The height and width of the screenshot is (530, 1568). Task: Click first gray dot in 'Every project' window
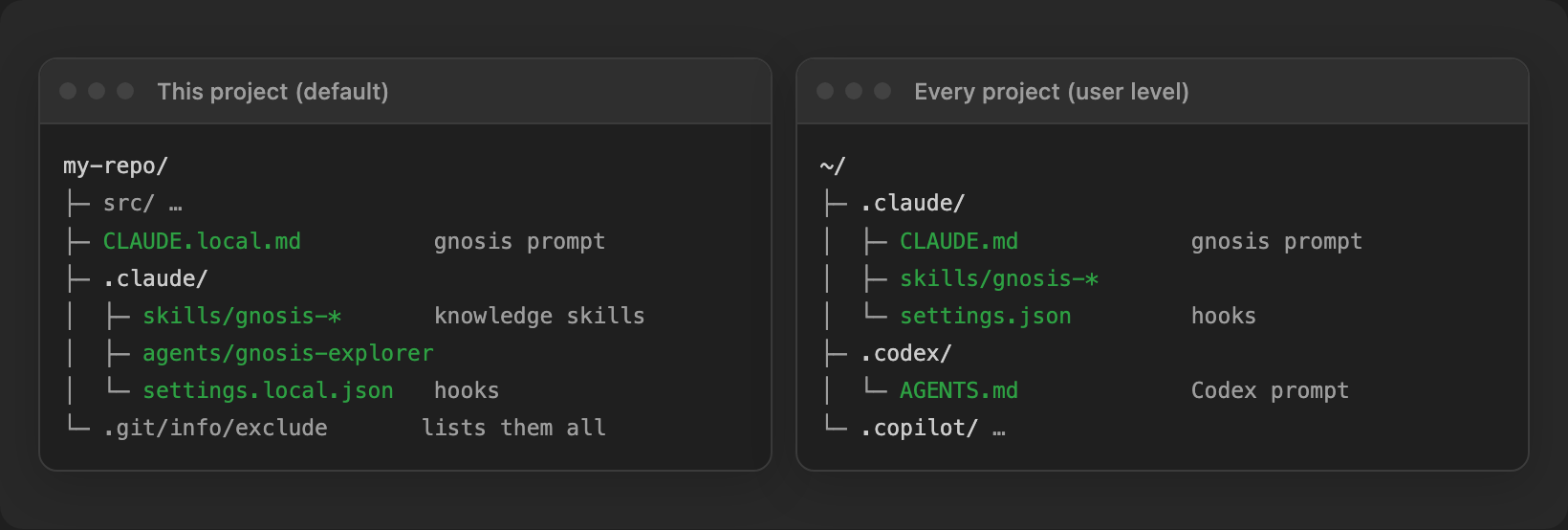(x=825, y=91)
